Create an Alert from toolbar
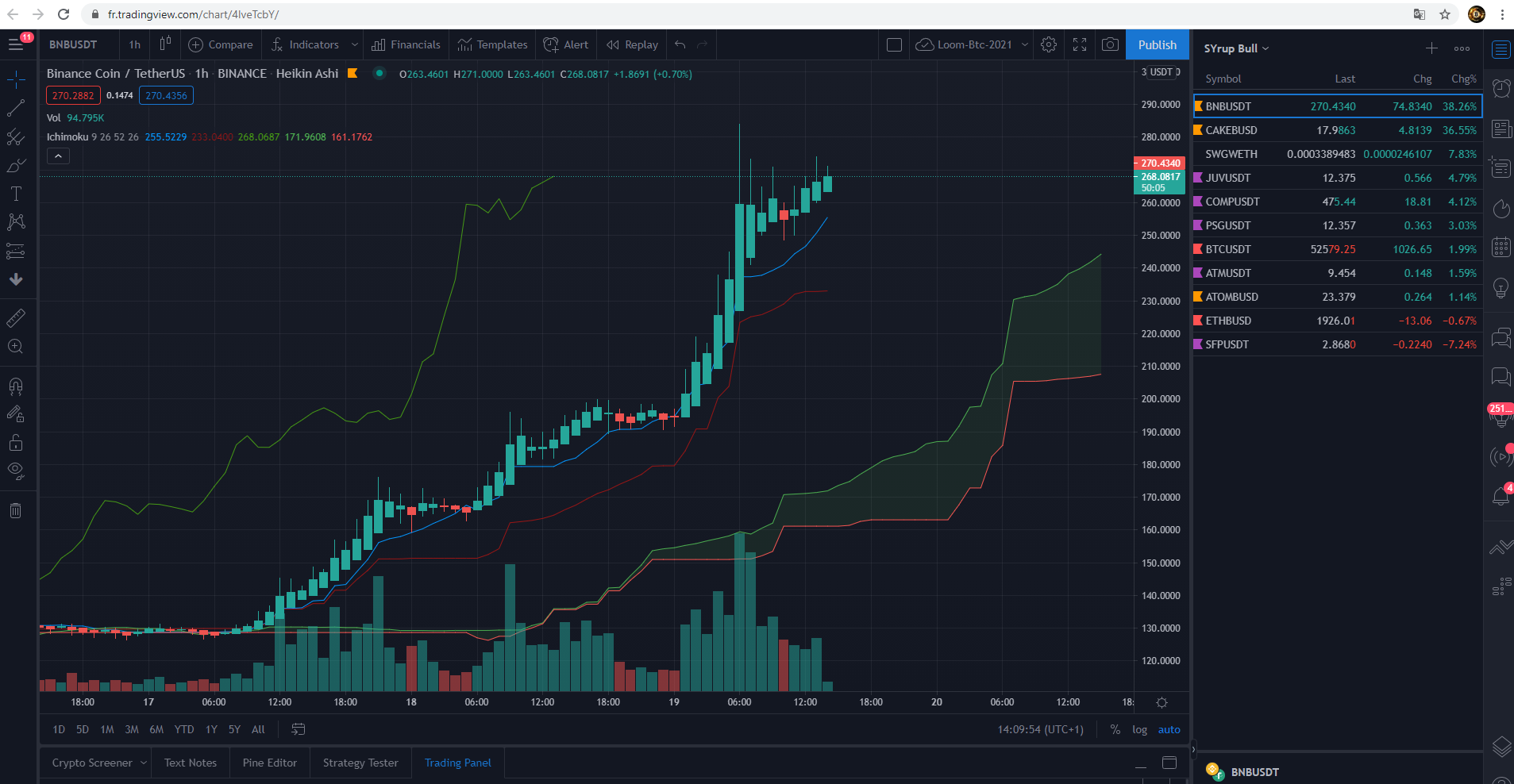This screenshot has height=784, width=1514. 566,44
